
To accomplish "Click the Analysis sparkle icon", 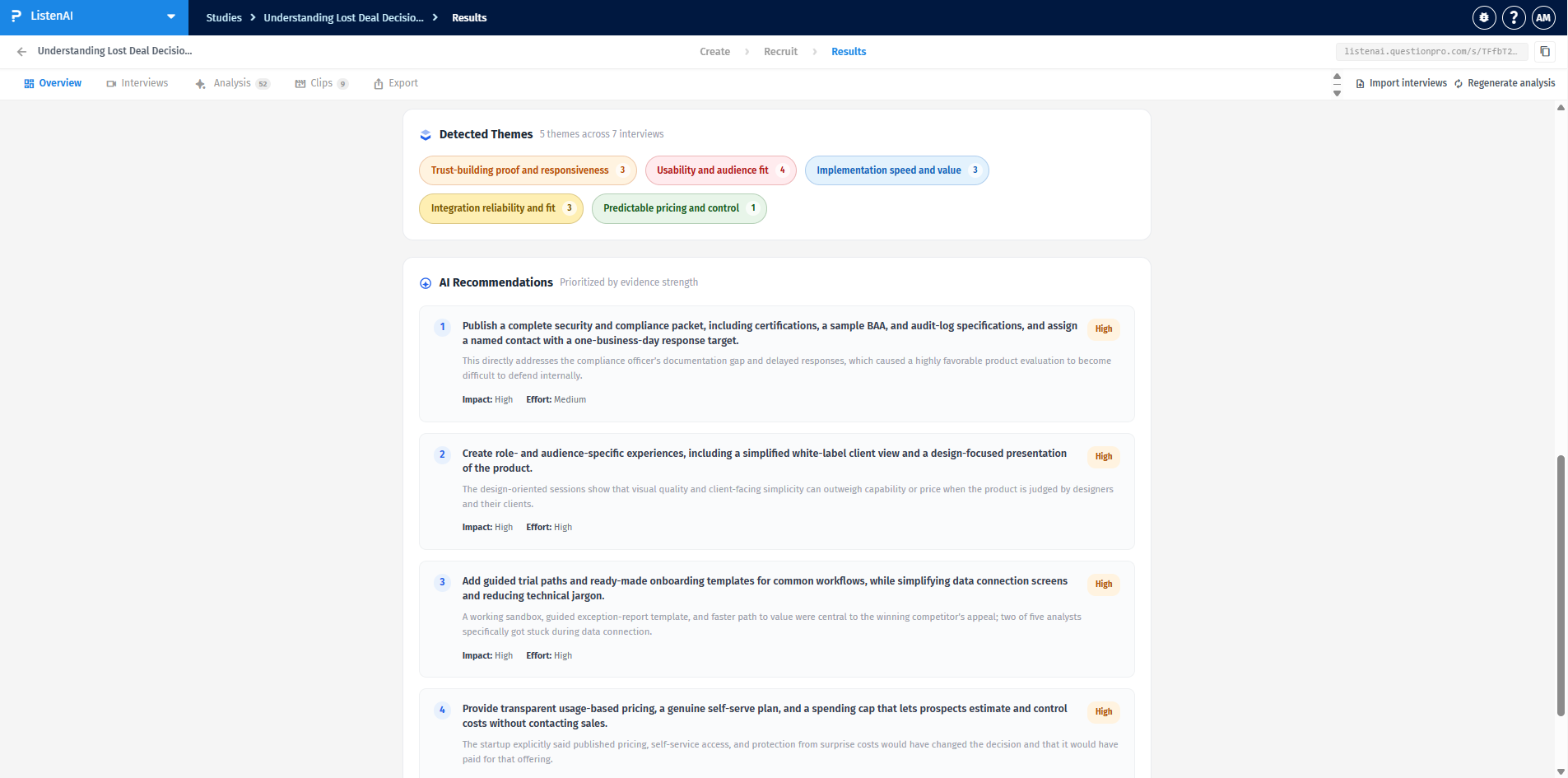I will (200, 84).
